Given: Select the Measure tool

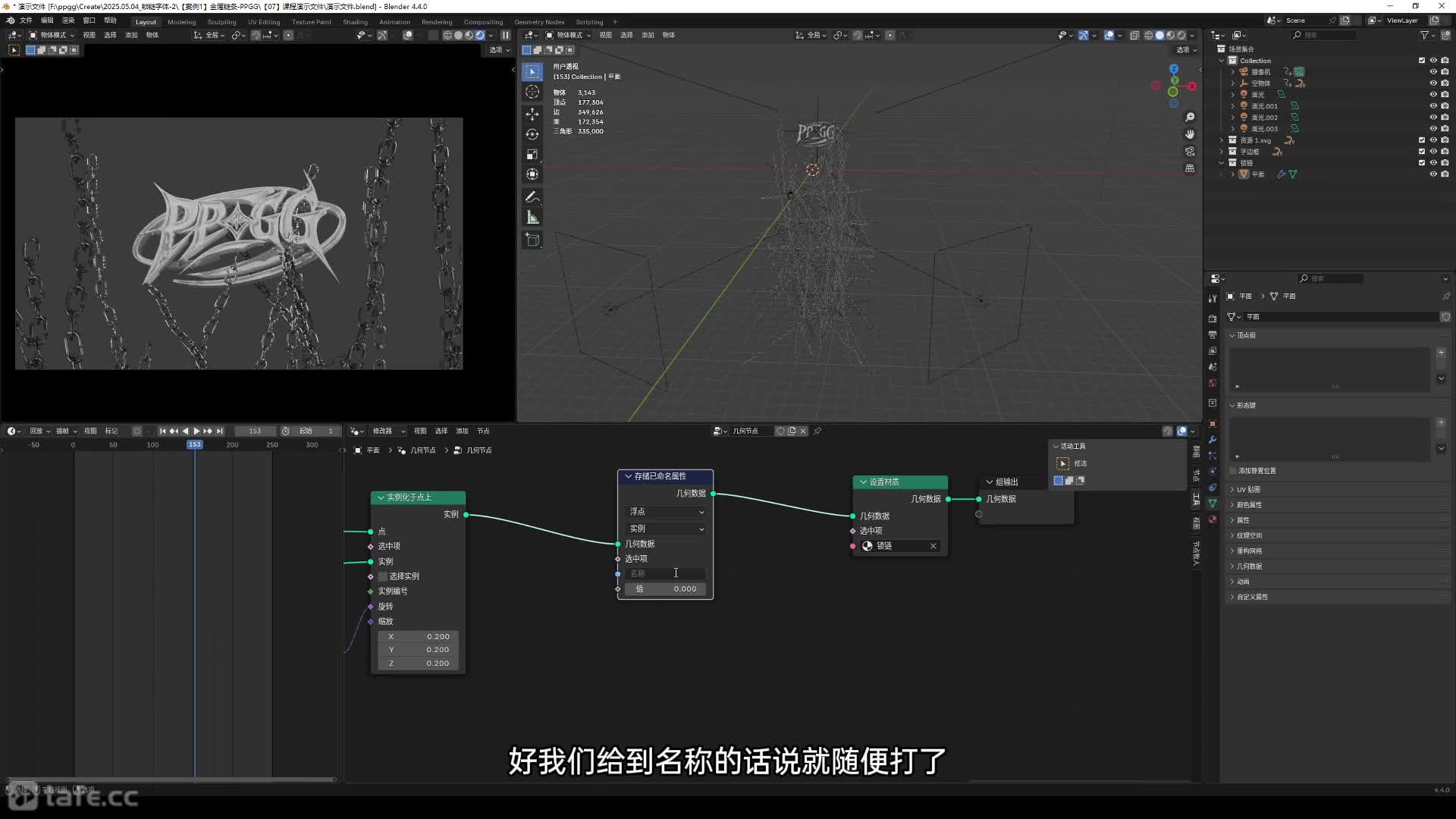Looking at the screenshot, I should coord(532,218).
